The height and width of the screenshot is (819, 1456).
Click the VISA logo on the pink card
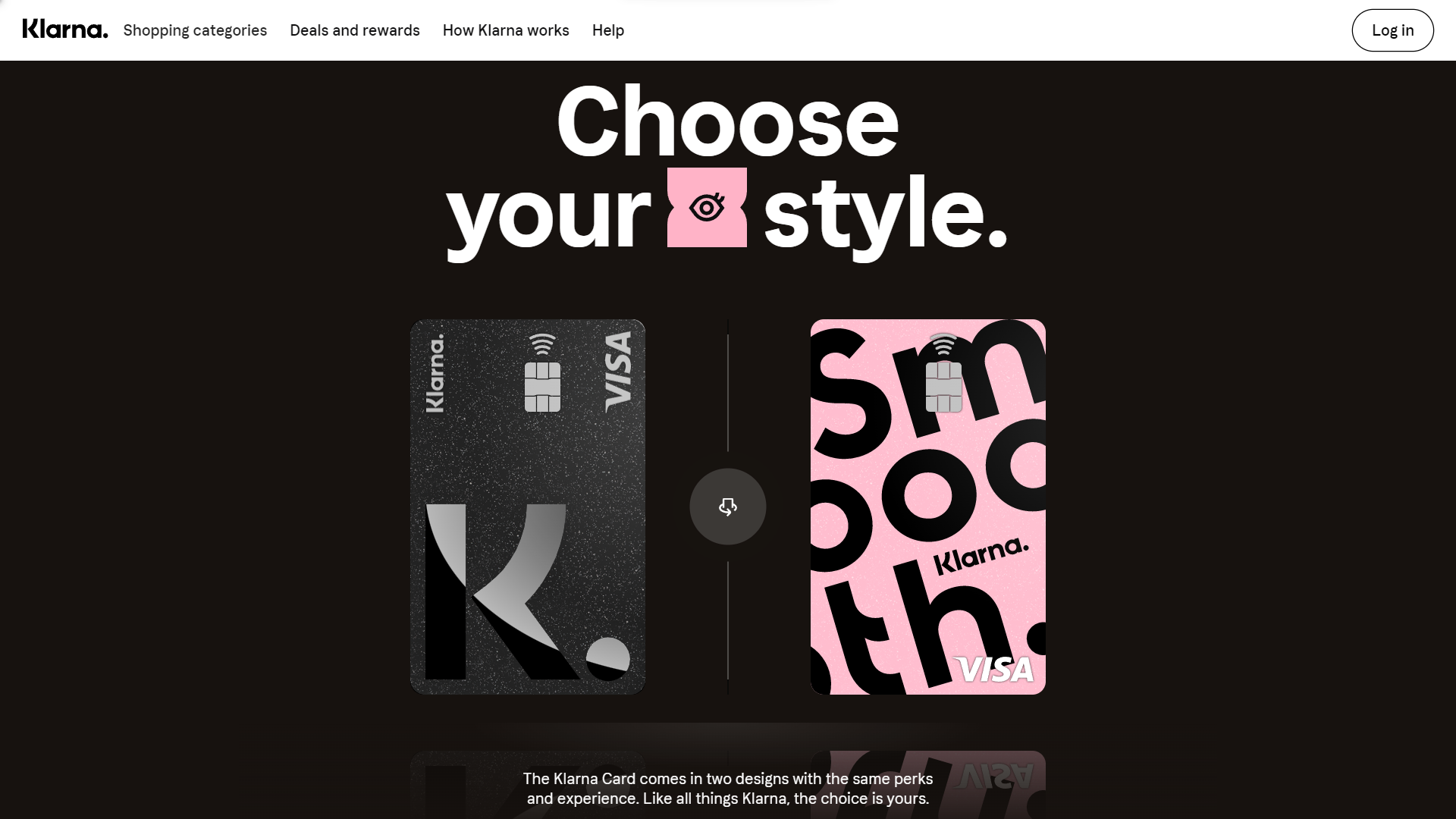[x=996, y=670]
